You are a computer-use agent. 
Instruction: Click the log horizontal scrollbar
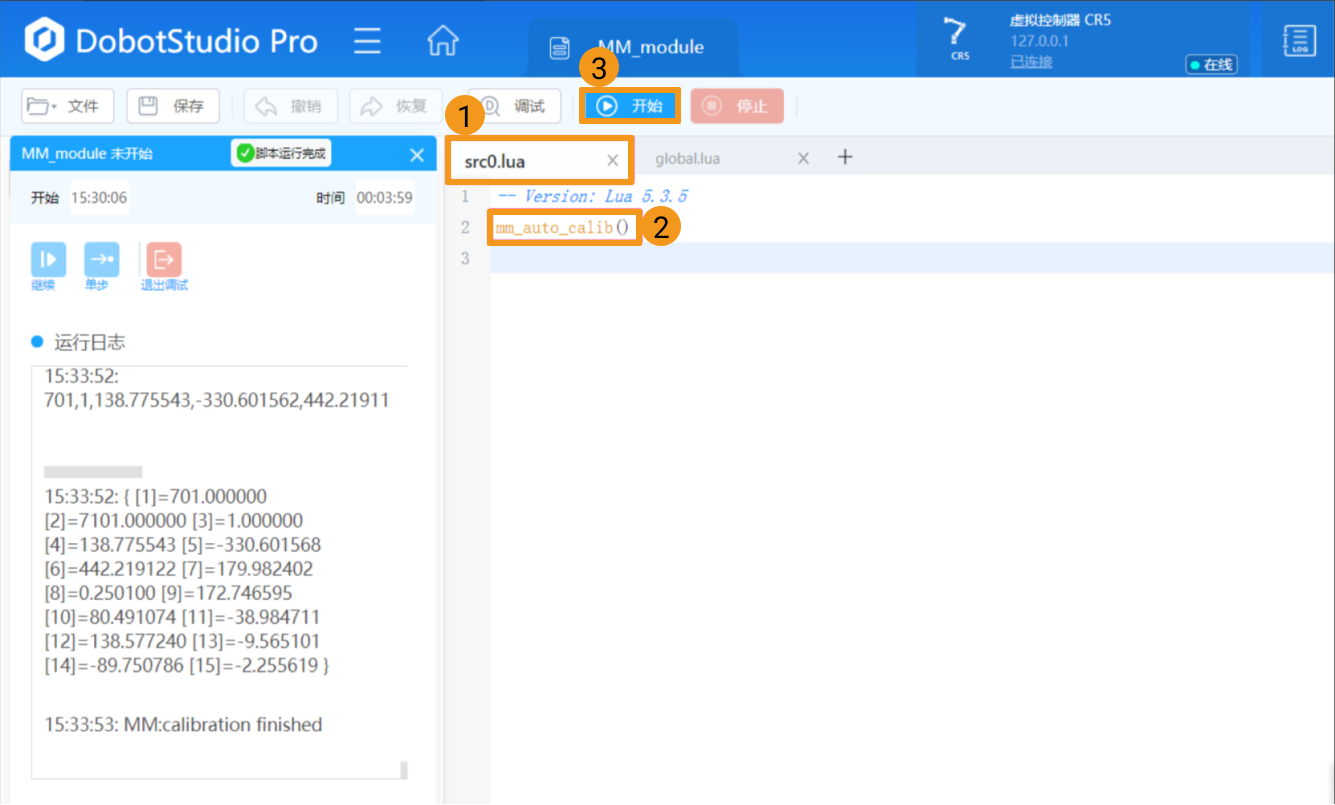click(93, 471)
